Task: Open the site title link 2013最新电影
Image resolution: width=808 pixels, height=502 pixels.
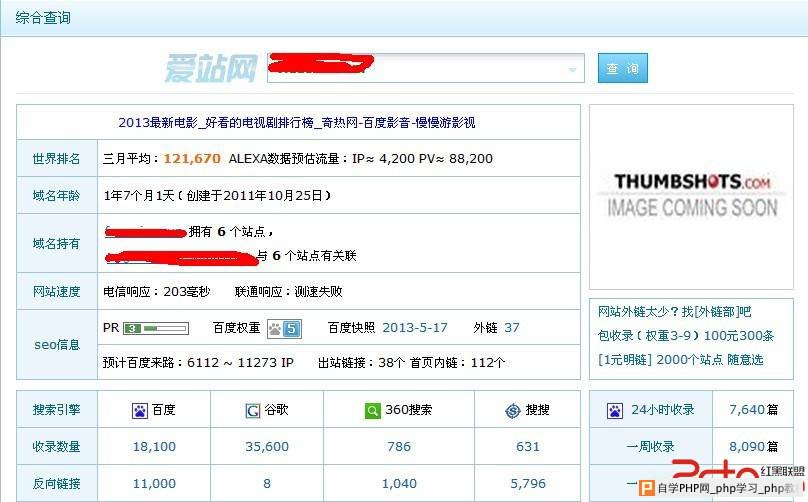Action: click(x=297, y=123)
